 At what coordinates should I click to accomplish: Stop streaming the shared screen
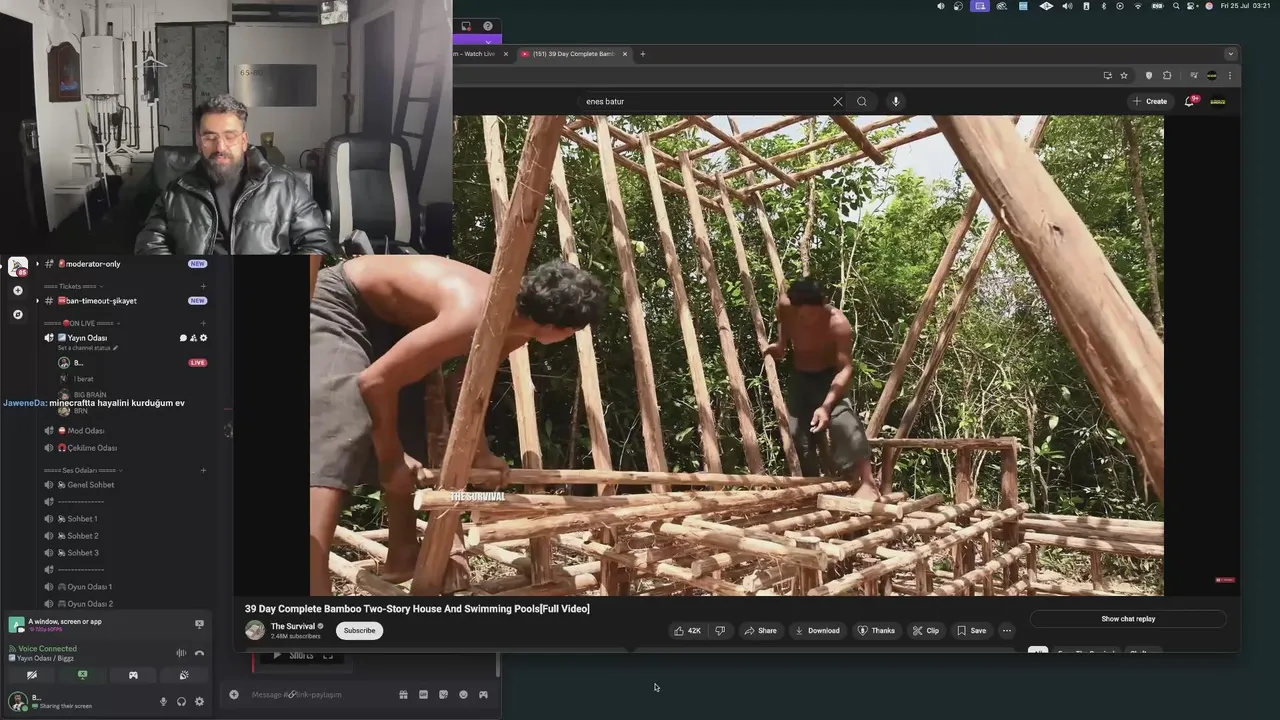(x=199, y=624)
